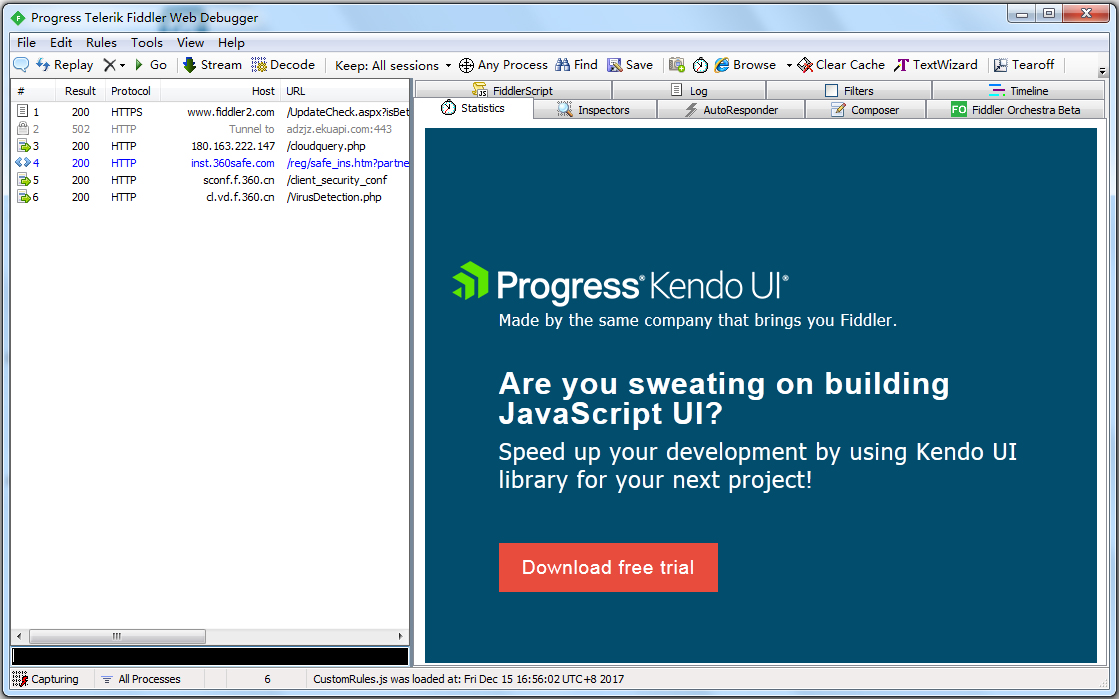Open the AutoResponder tab
Screen dimensions: 1119x699
pos(731,110)
